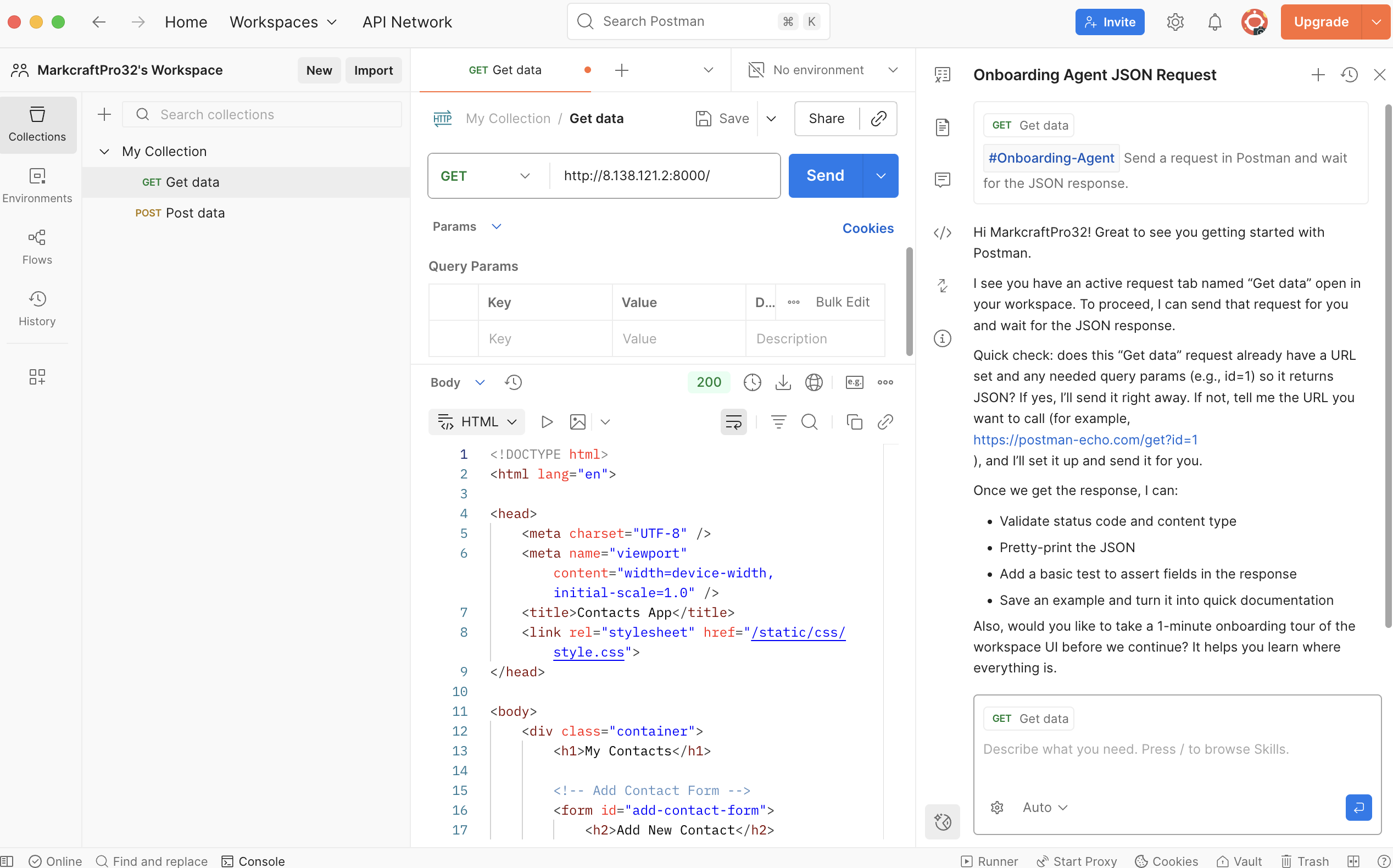
Task: Open agent chat history icon
Action: click(x=1349, y=75)
